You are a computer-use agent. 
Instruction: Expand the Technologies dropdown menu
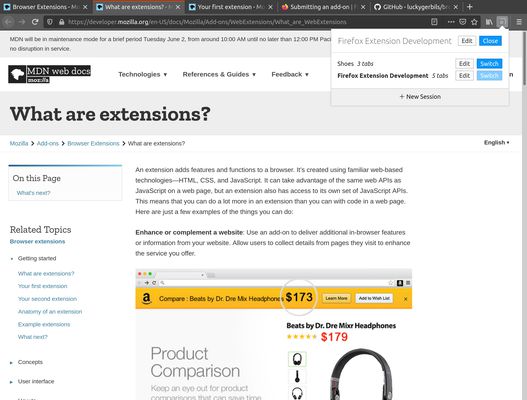point(143,74)
